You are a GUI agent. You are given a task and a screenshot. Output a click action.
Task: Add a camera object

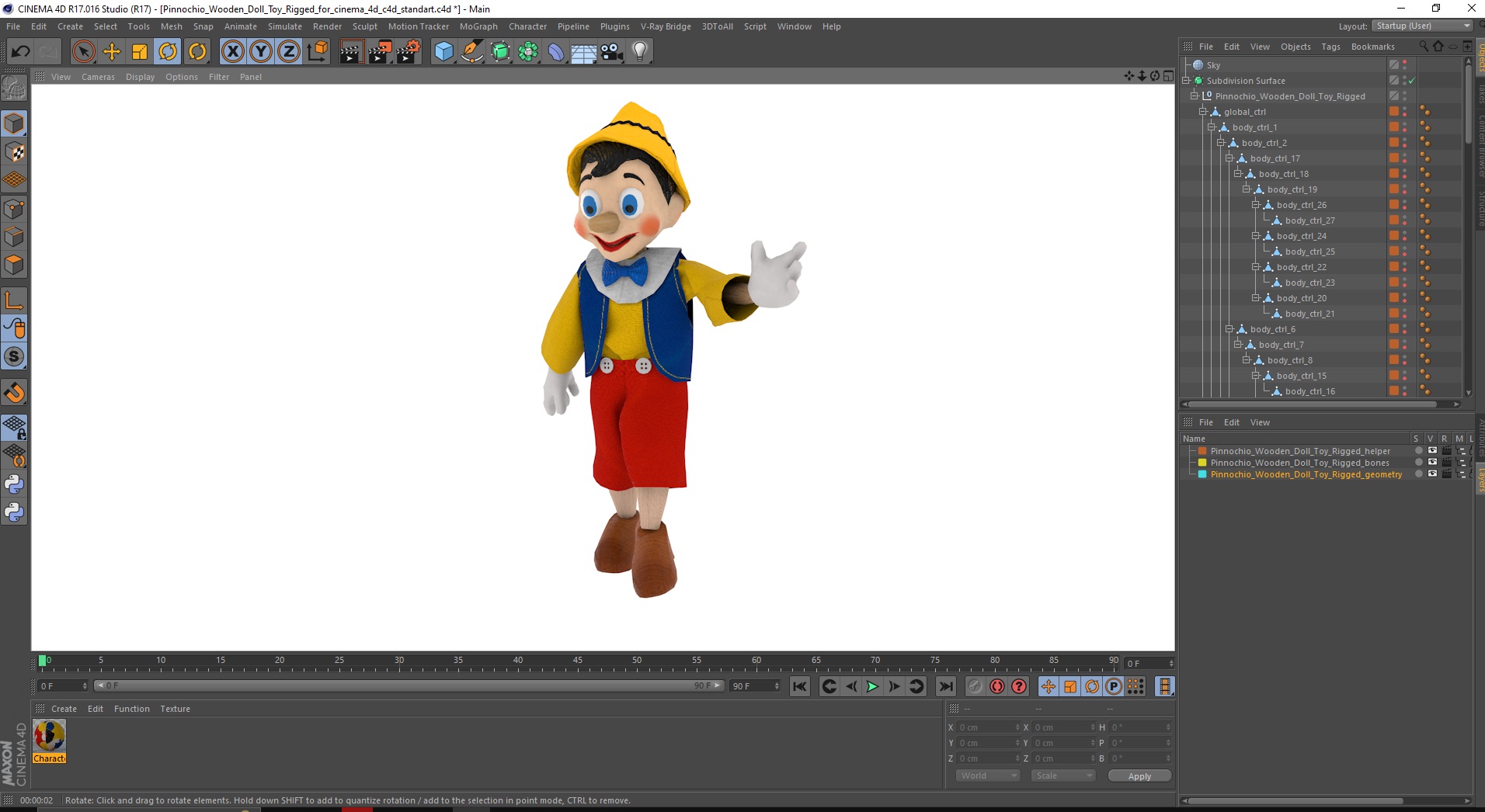[x=612, y=52]
